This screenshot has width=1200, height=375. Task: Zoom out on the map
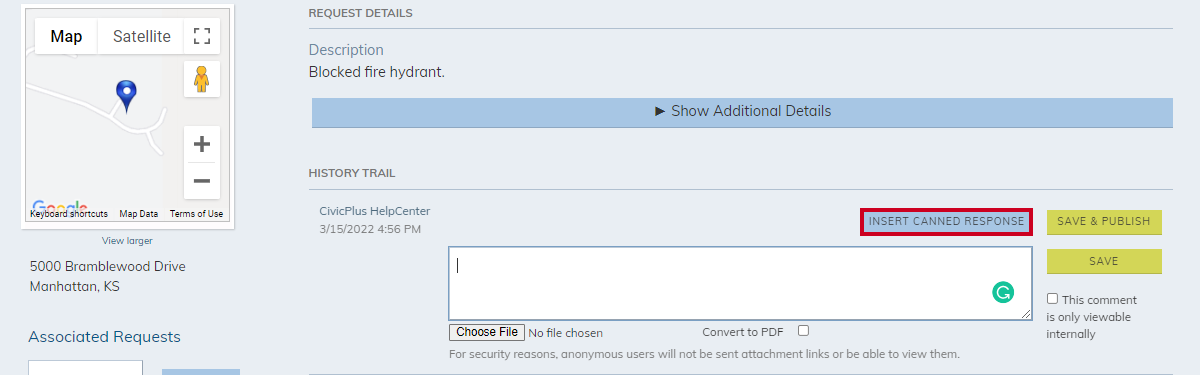pos(202,181)
